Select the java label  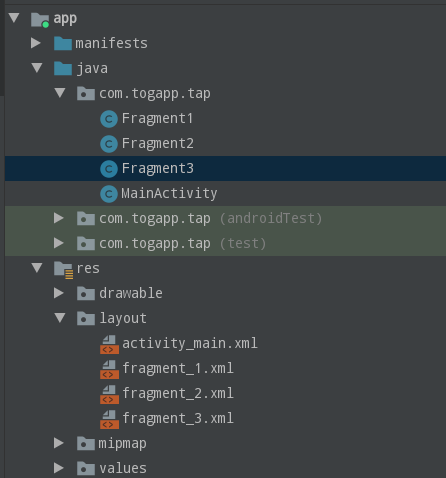point(92,69)
